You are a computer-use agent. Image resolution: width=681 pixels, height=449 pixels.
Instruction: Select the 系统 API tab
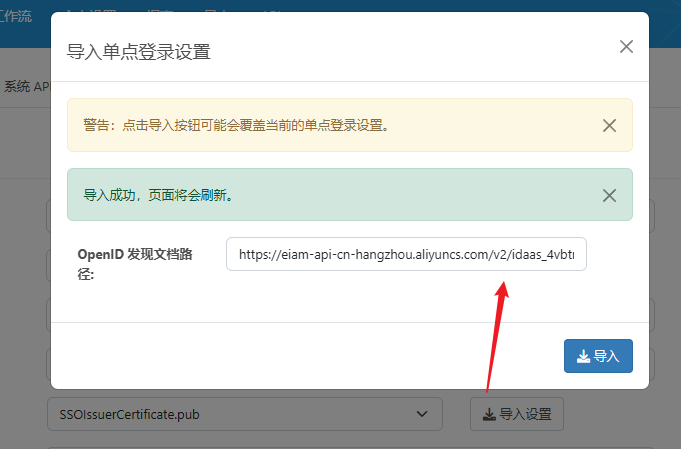[25, 87]
